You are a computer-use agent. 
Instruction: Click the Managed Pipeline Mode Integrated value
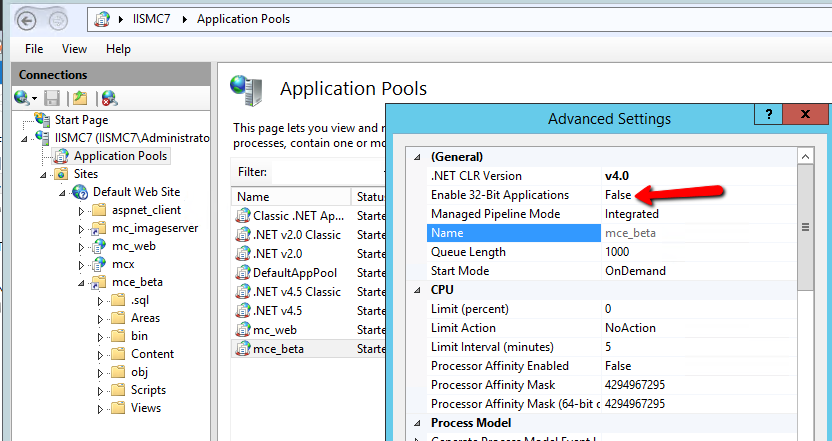point(631,214)
